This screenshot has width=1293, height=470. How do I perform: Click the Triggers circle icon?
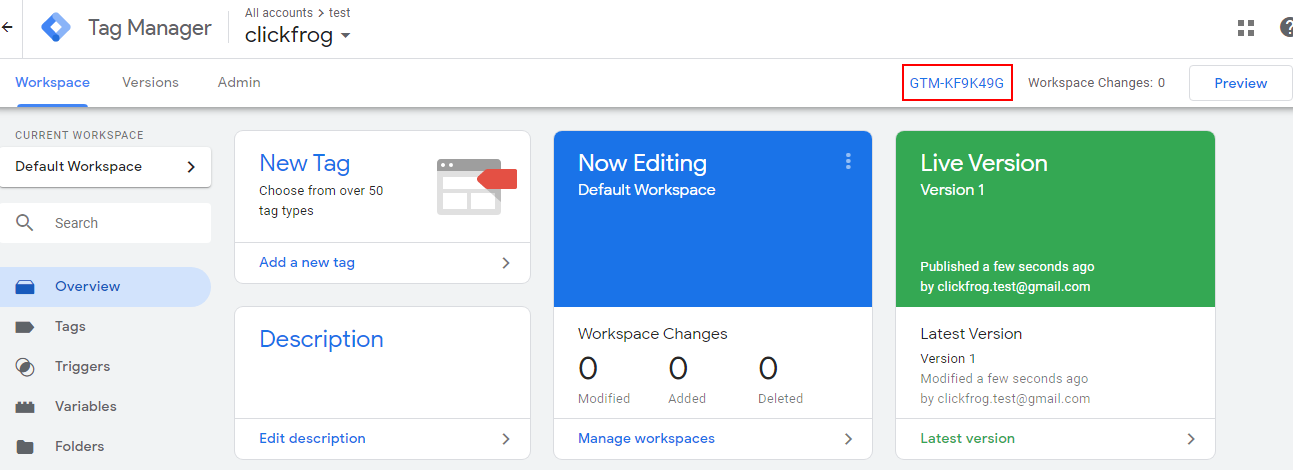[x=25, y=367]
